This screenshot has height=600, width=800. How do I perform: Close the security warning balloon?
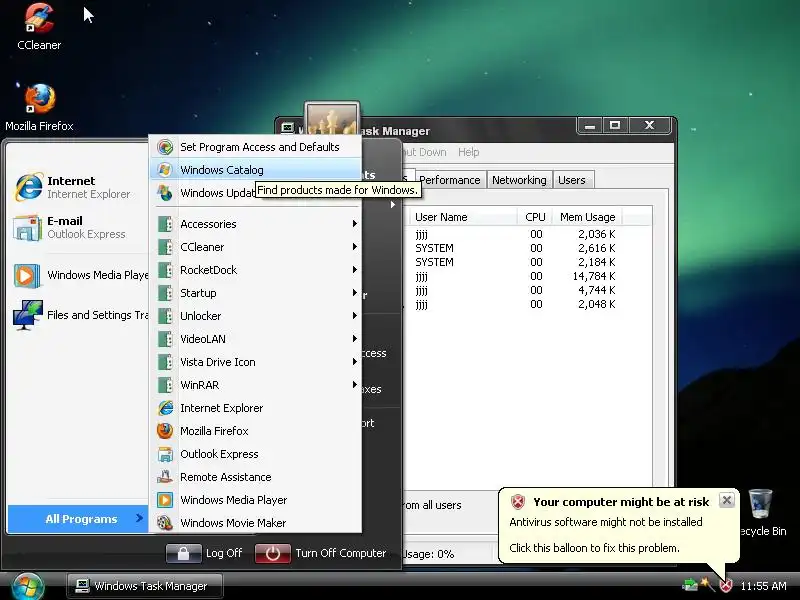(x=727, y=500)
